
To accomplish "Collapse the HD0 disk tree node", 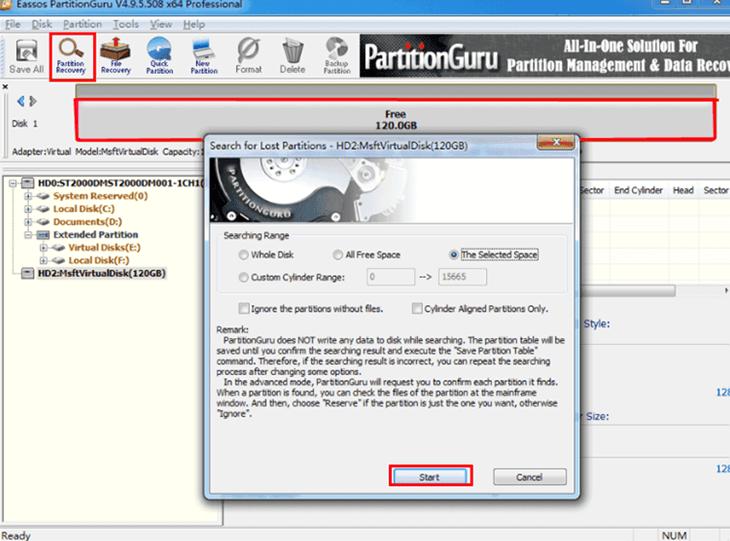I will click(x=13, y=183).
